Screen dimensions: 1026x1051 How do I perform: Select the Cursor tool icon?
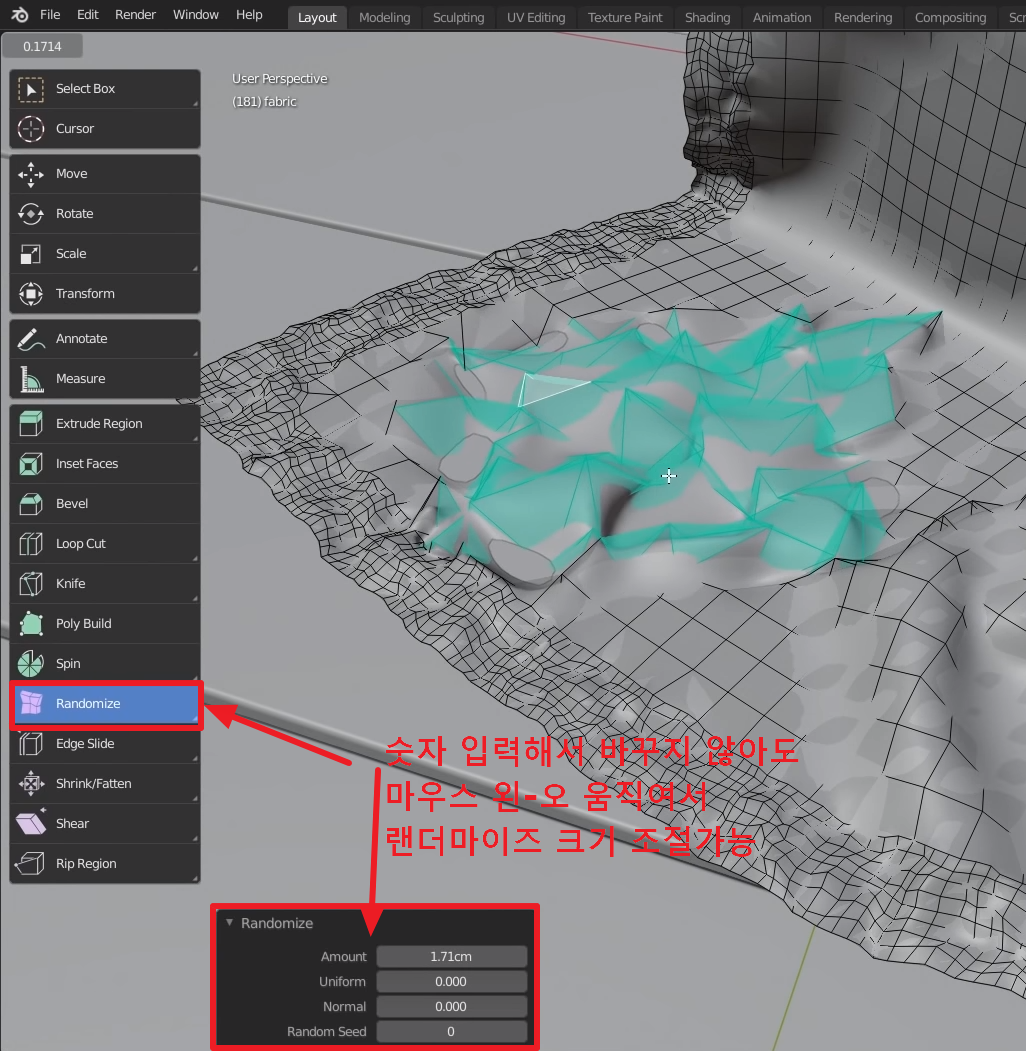coord(31,129)
